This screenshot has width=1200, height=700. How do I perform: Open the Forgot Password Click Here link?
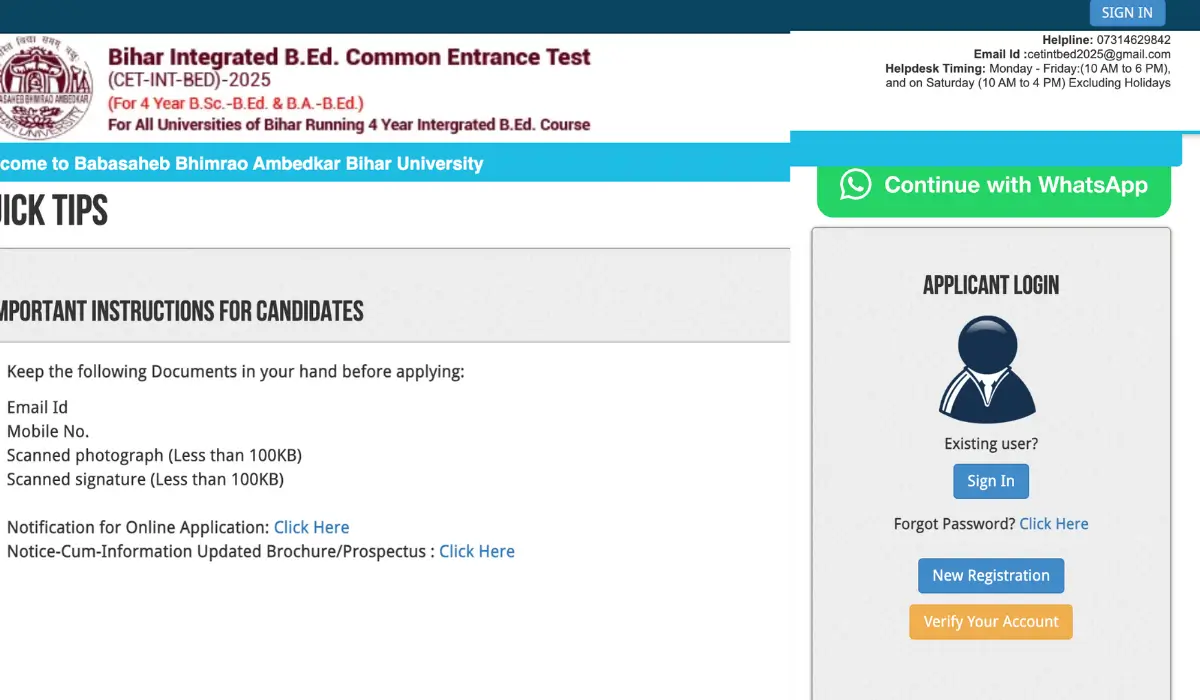1053,524
